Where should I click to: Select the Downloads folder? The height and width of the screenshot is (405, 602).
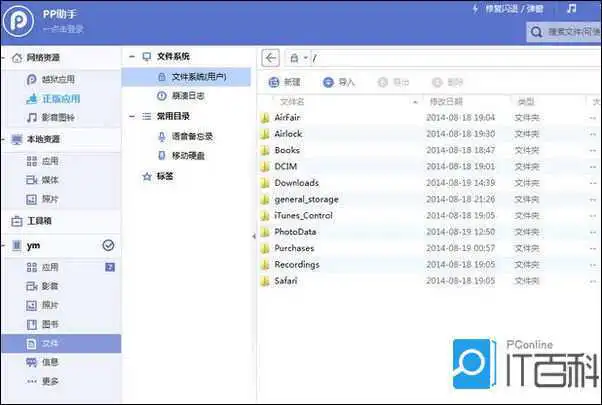click(x=296, y=183)
